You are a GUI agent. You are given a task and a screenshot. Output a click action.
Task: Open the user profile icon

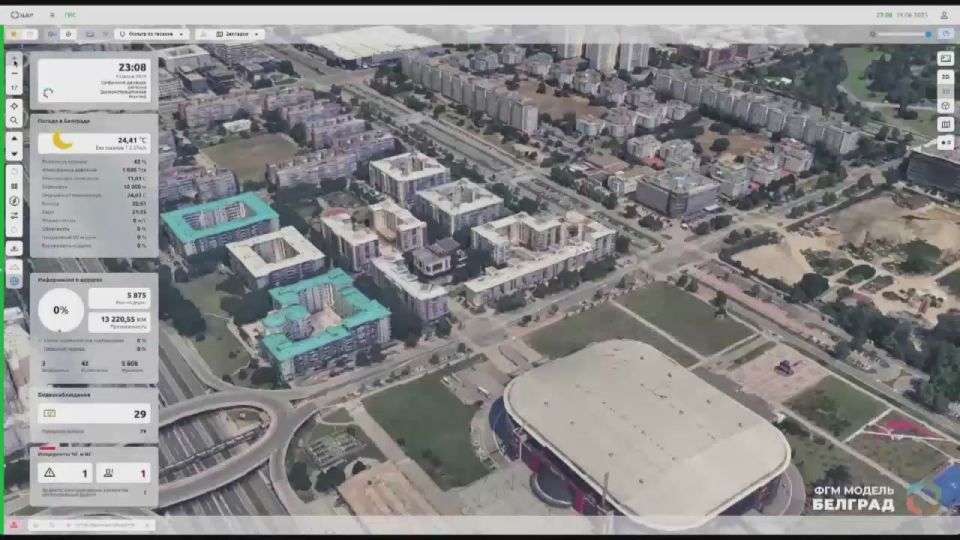coord(945,15)
